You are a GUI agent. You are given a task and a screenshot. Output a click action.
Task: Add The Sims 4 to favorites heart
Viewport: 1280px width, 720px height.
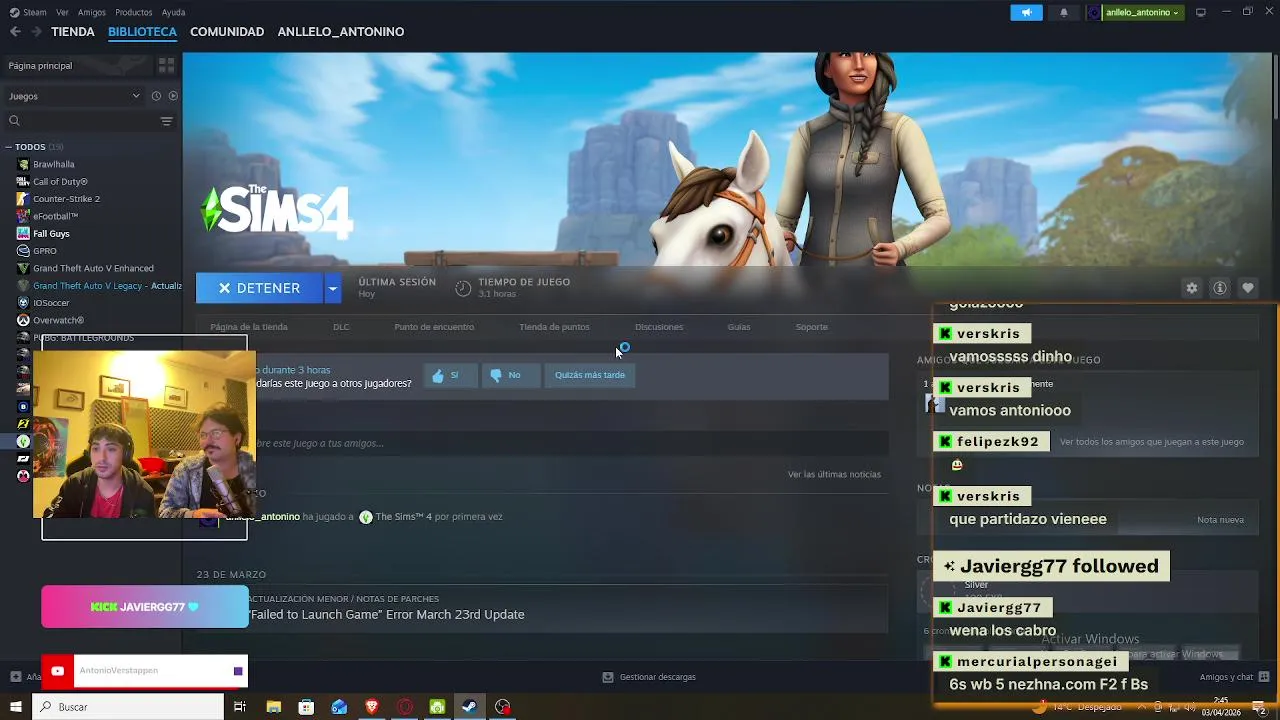(1247, 288)
